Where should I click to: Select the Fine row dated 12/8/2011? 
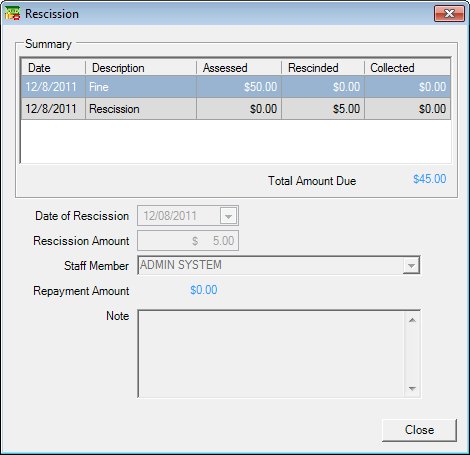(236, 87)
